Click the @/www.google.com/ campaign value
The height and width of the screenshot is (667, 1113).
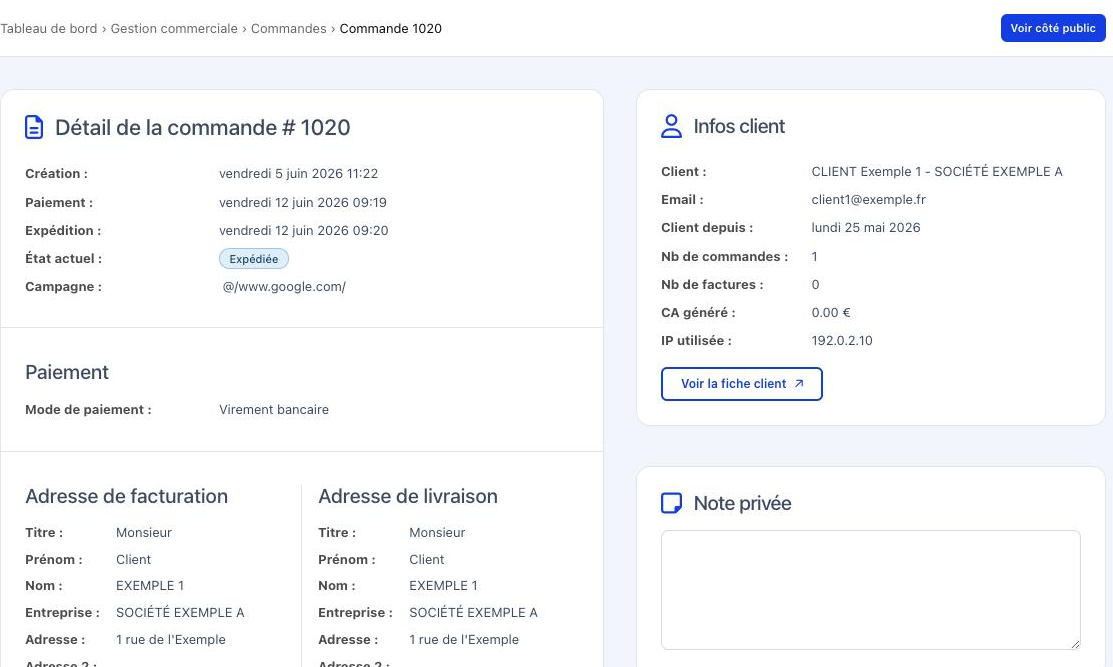click(x=284, y=287)
